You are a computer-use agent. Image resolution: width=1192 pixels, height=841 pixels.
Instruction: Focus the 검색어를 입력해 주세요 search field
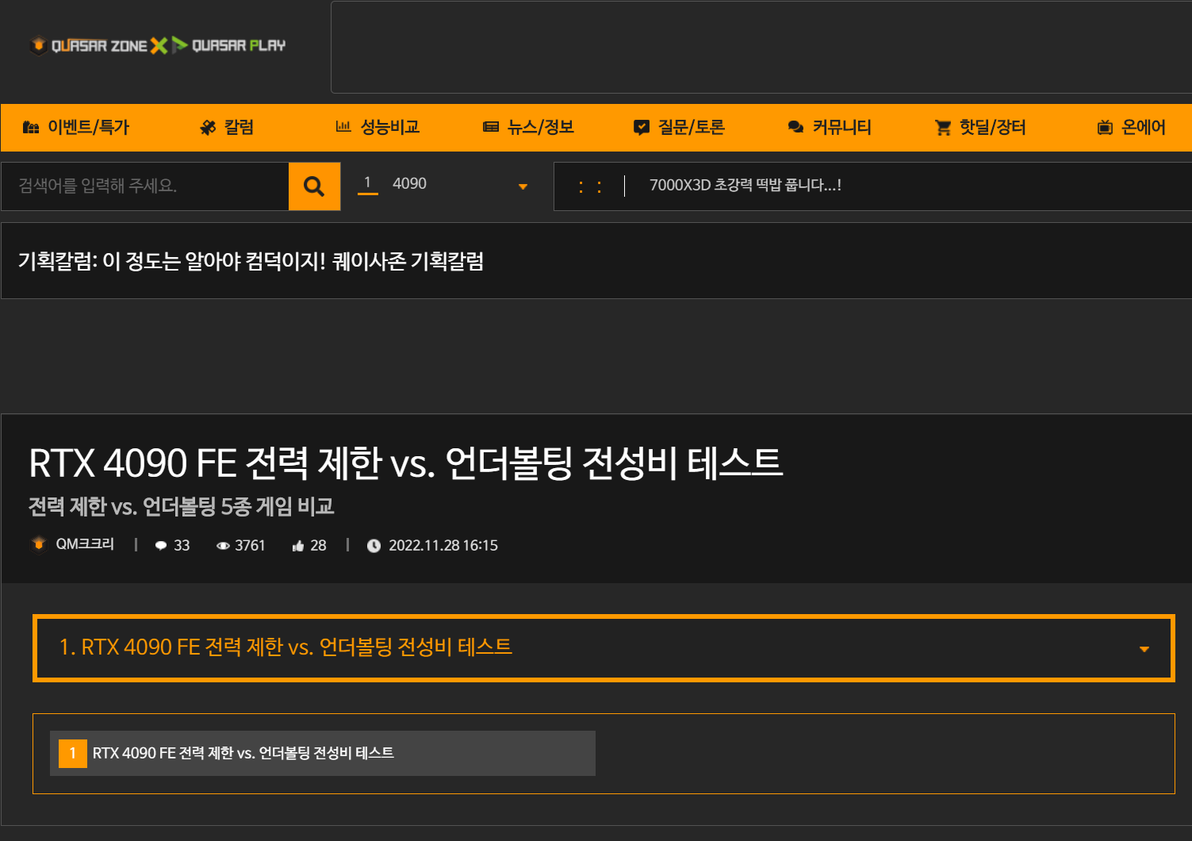tap(145, 186)
